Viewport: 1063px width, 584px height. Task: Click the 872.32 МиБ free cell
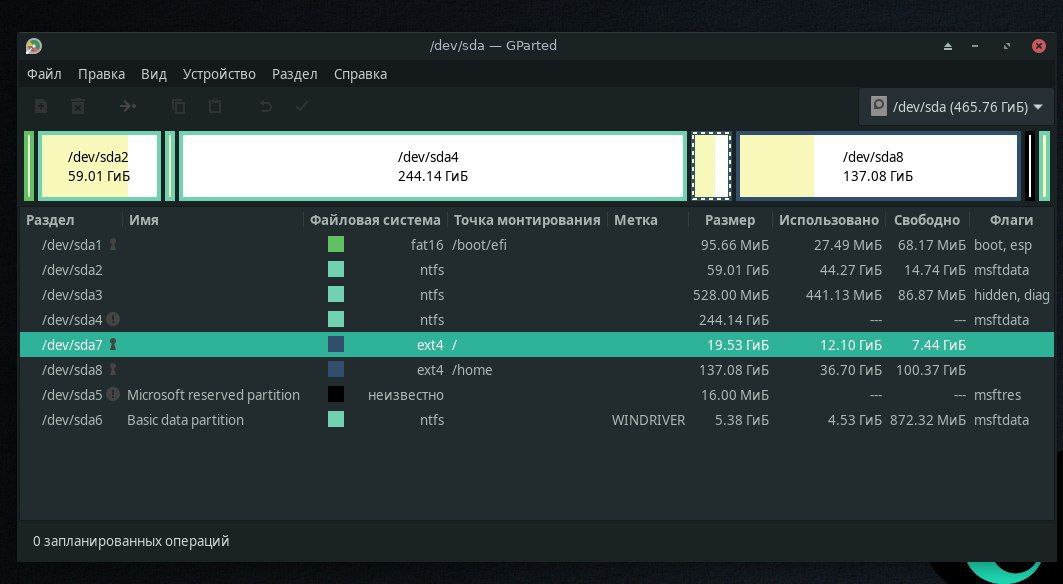pos(927,420)
